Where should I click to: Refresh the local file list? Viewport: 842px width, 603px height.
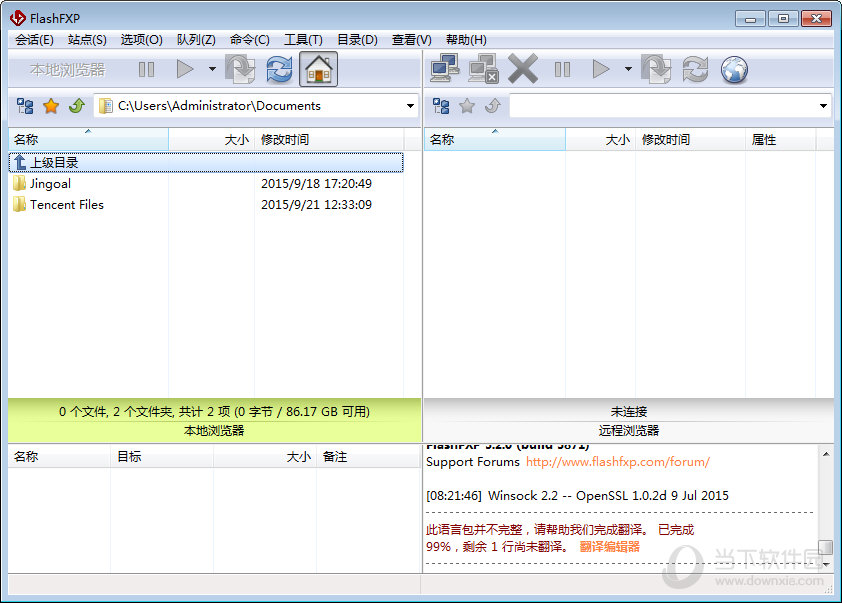tap(280, 69)
